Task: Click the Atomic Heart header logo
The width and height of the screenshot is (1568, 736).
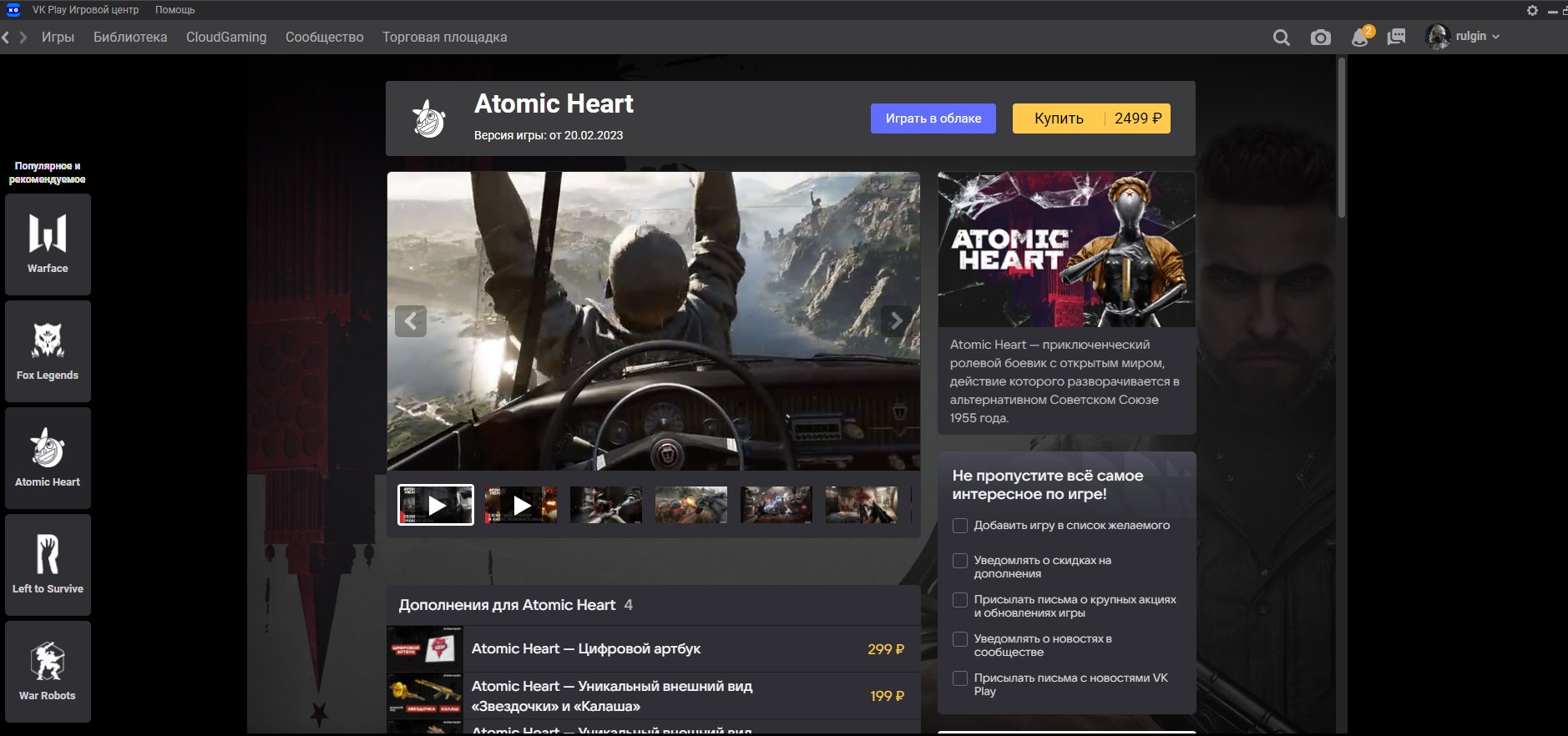Action: point(429,118)
